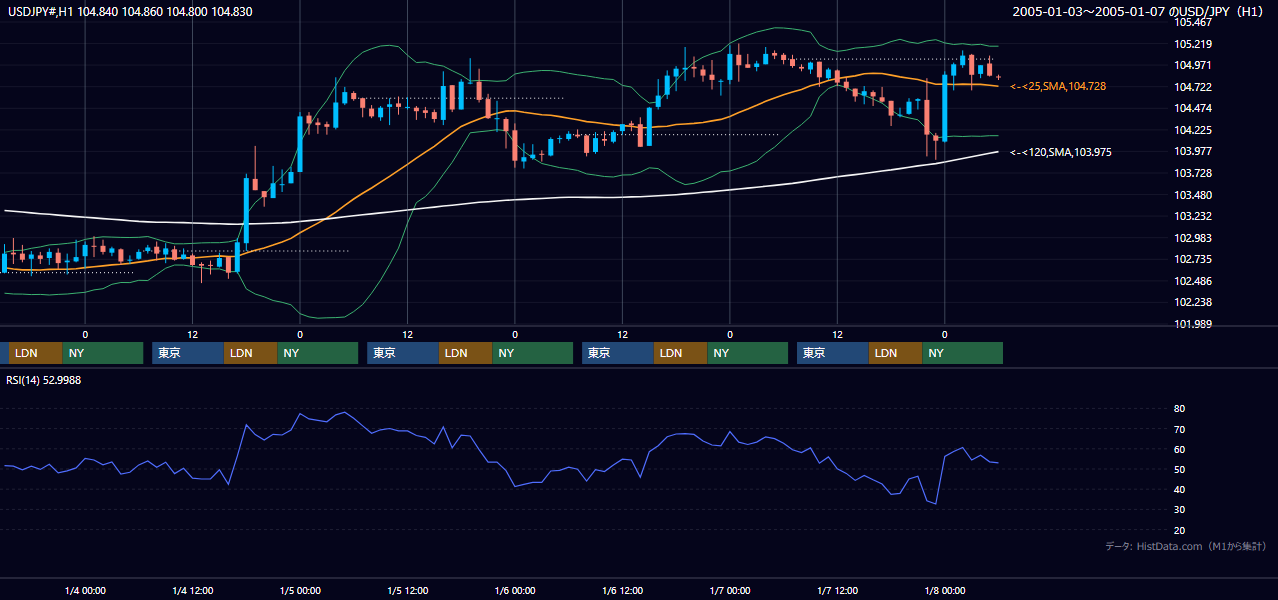Screen dimensions: 1278x600
Task: Click RSI axis level 60
Action: 1180,449
